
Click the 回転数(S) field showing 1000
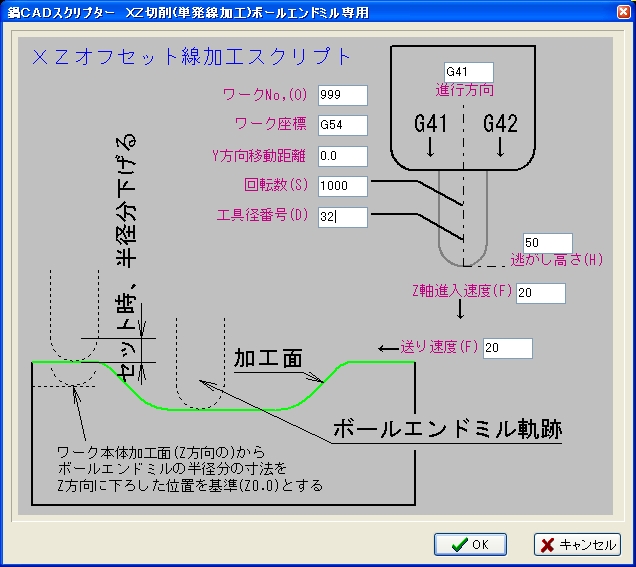tap(343, 186)
